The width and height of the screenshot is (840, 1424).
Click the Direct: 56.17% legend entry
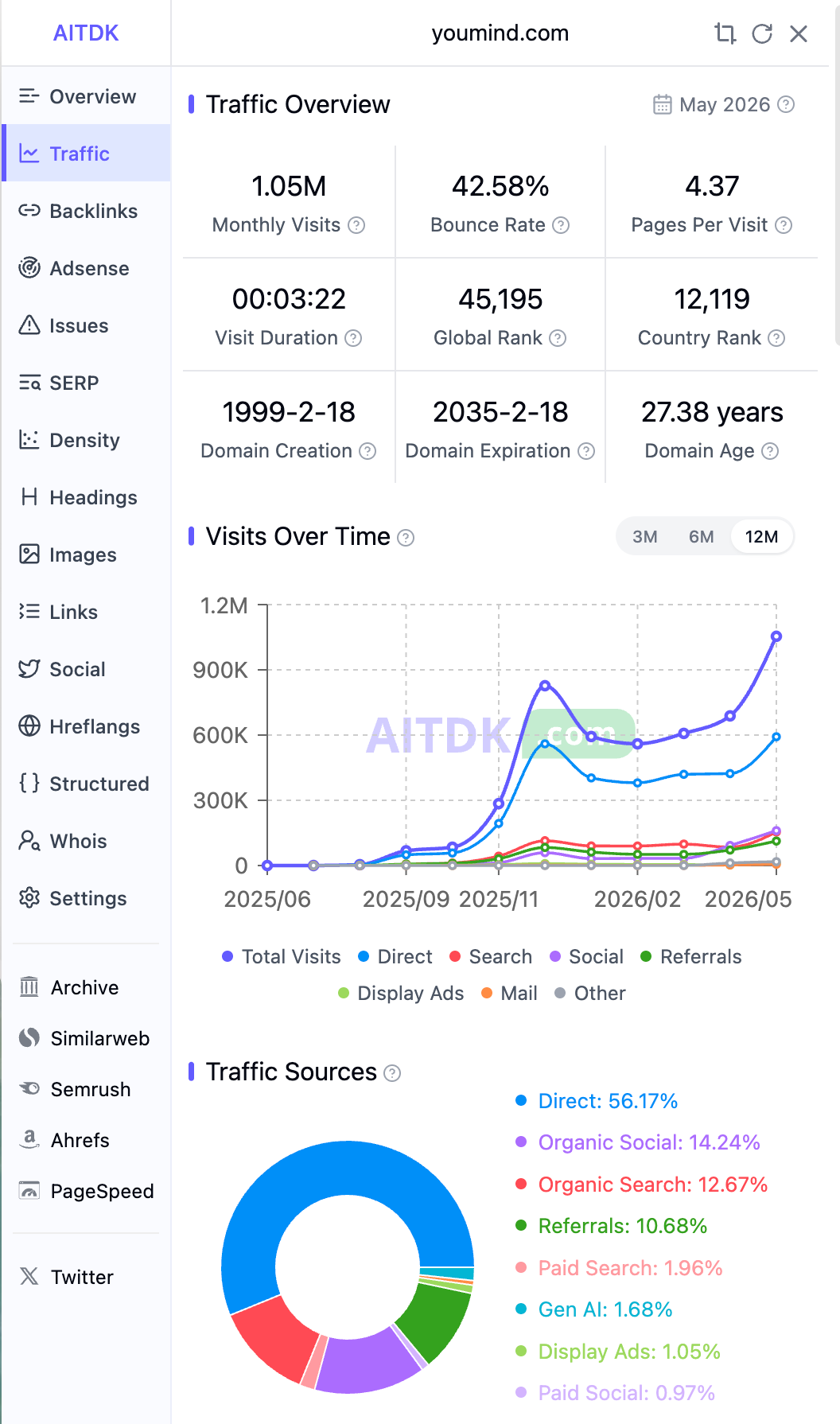[597, 1101]
